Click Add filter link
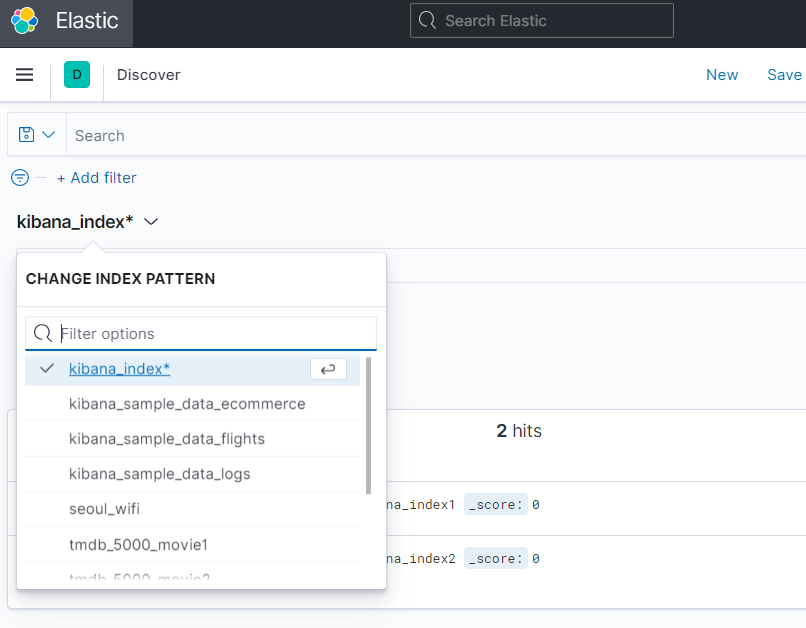Screen dimensions: 806x628 (97, 178)
